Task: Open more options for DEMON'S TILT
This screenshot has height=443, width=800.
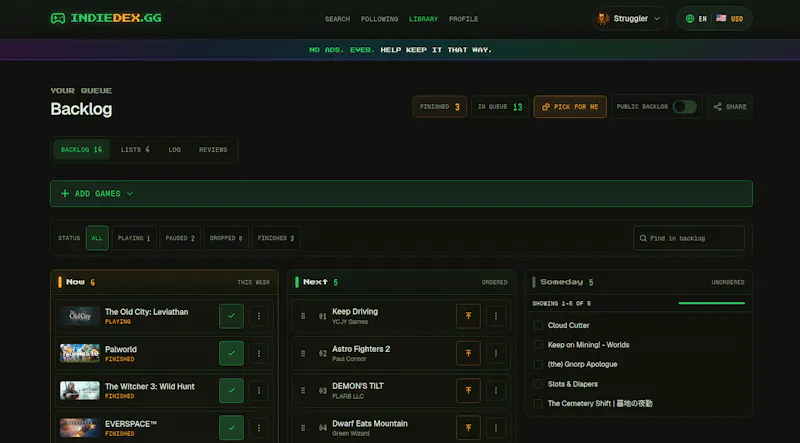Action: pos(496,390)
